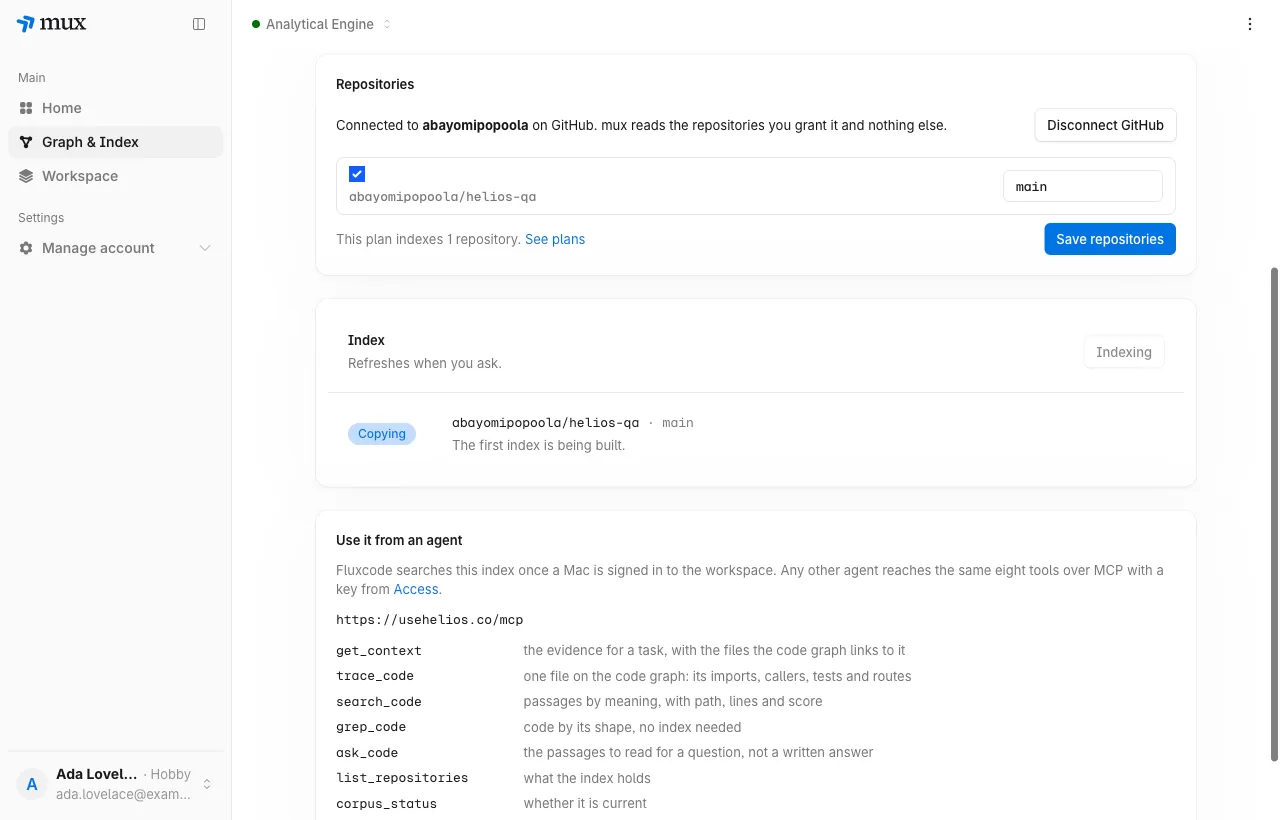Click the Home grid icon
1280x820 pixels.
coord(26,108)
